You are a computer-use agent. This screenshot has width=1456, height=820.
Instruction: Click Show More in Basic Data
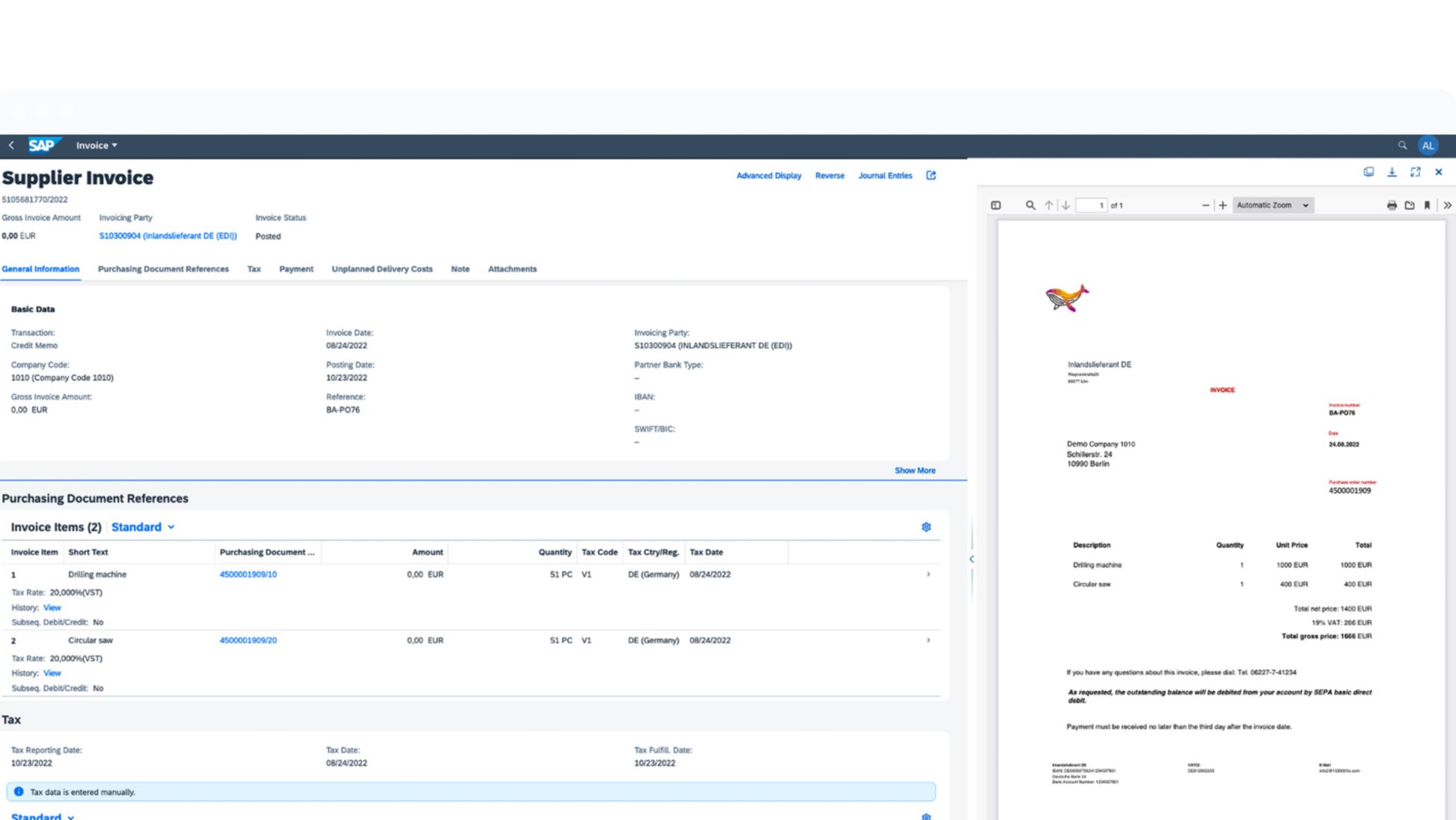point(914,470)
